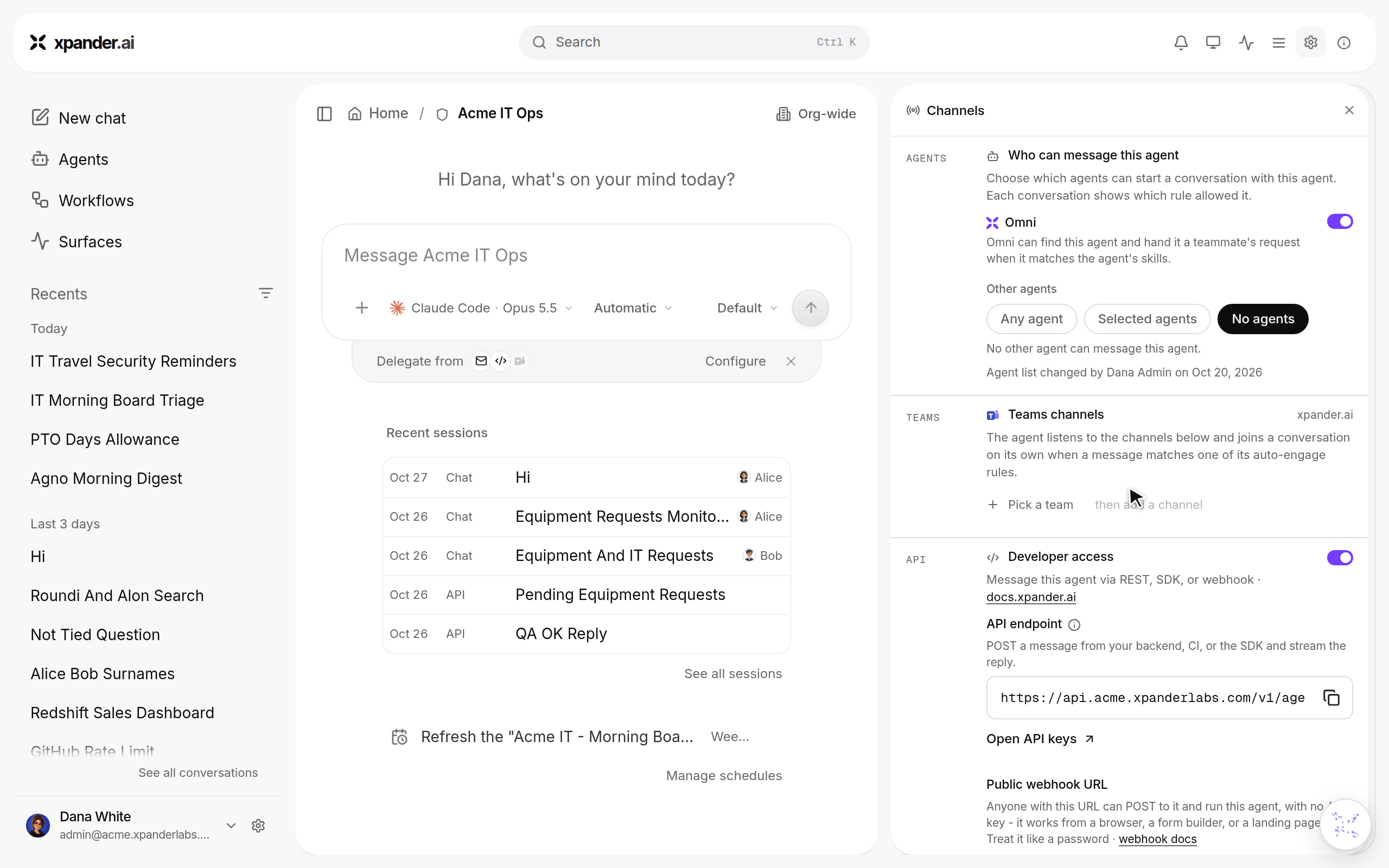
Task: Click Manage schedules link
Action: coord(724,776)
